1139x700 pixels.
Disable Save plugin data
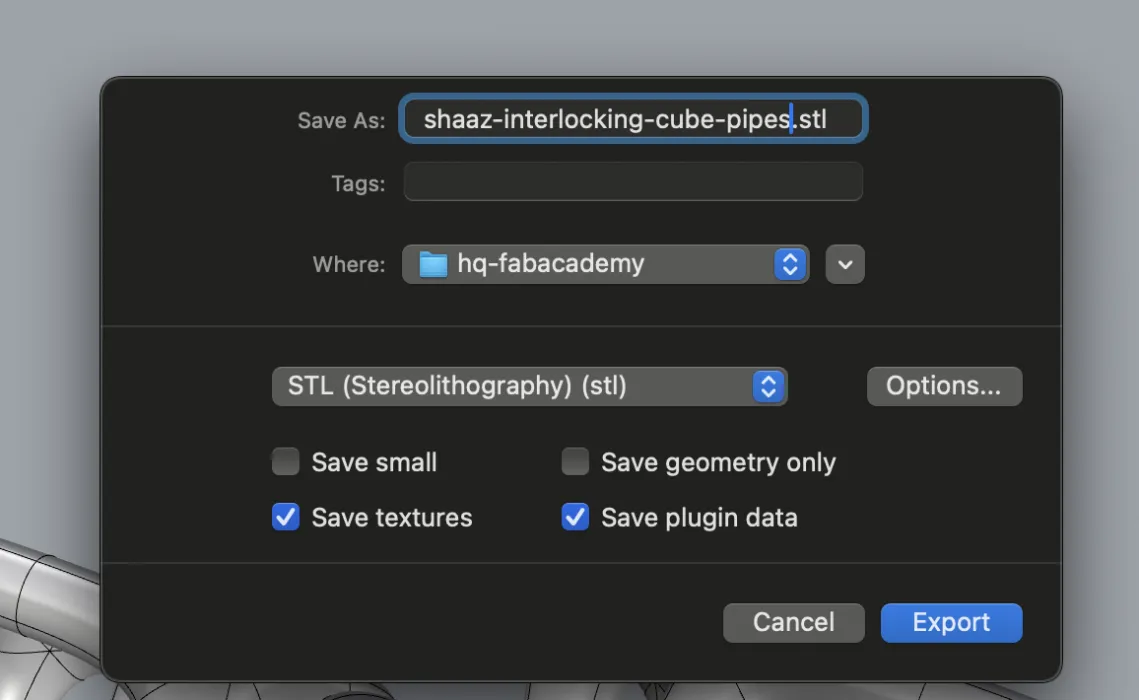pos(575,517)
